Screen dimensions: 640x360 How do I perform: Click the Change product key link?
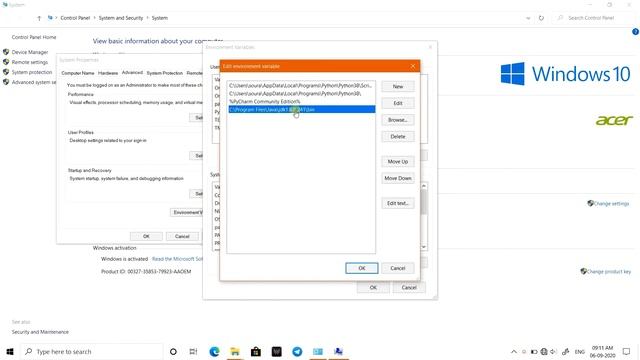609,271
